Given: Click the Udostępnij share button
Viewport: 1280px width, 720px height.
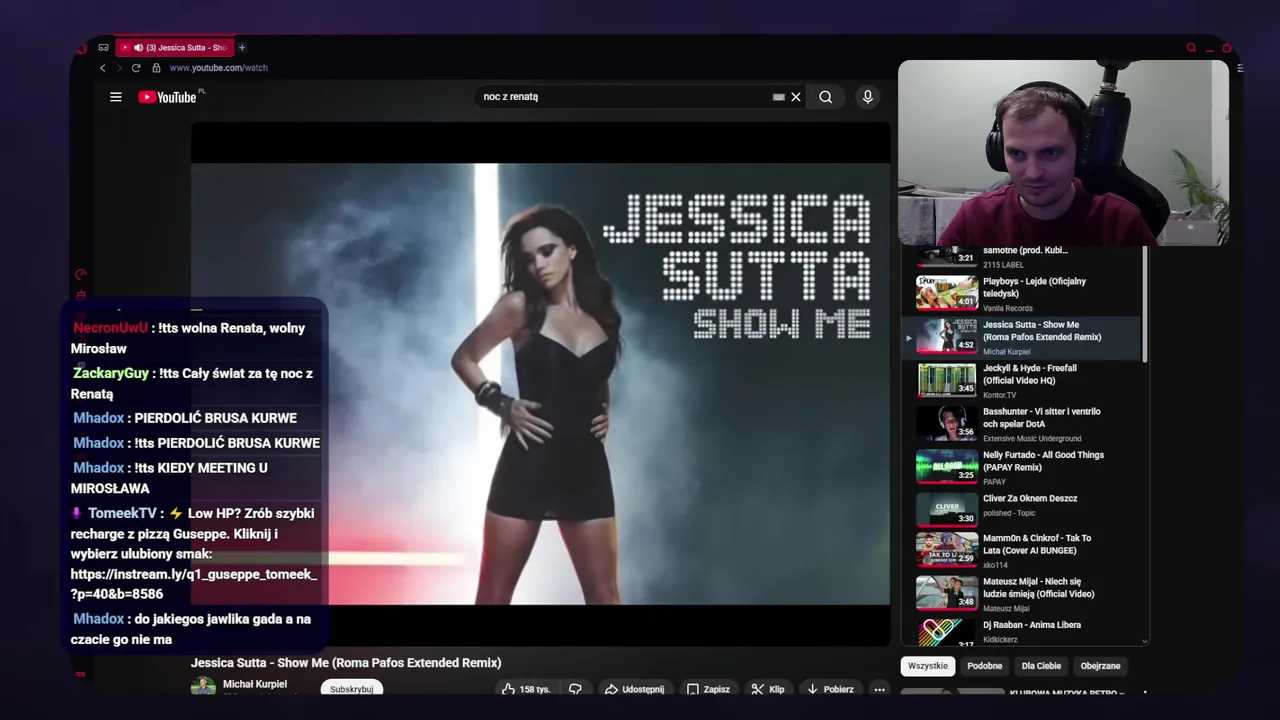Looking at the screenshot, I should click(634, 689).
